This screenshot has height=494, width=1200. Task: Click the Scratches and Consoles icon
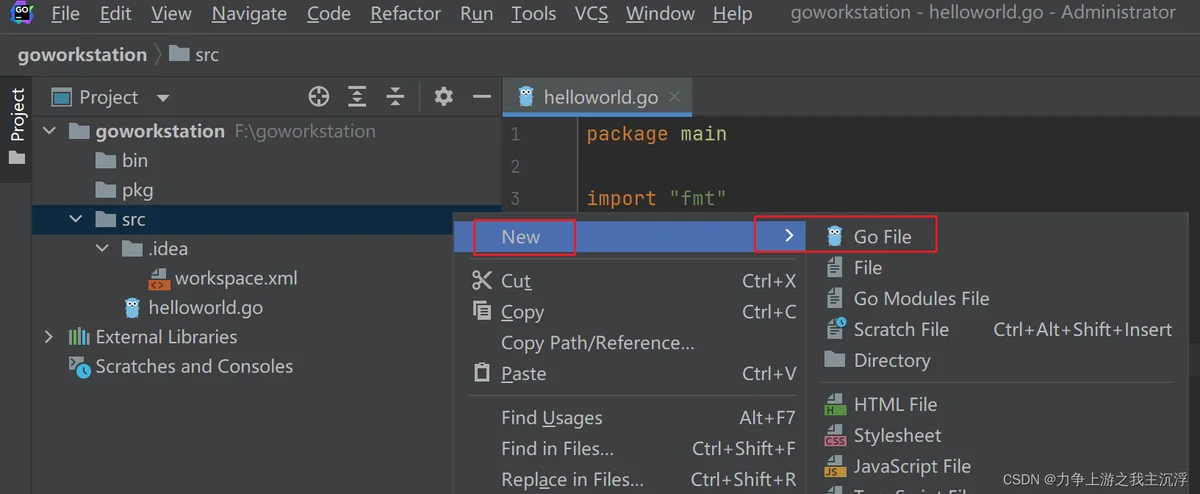pos(79,367)
